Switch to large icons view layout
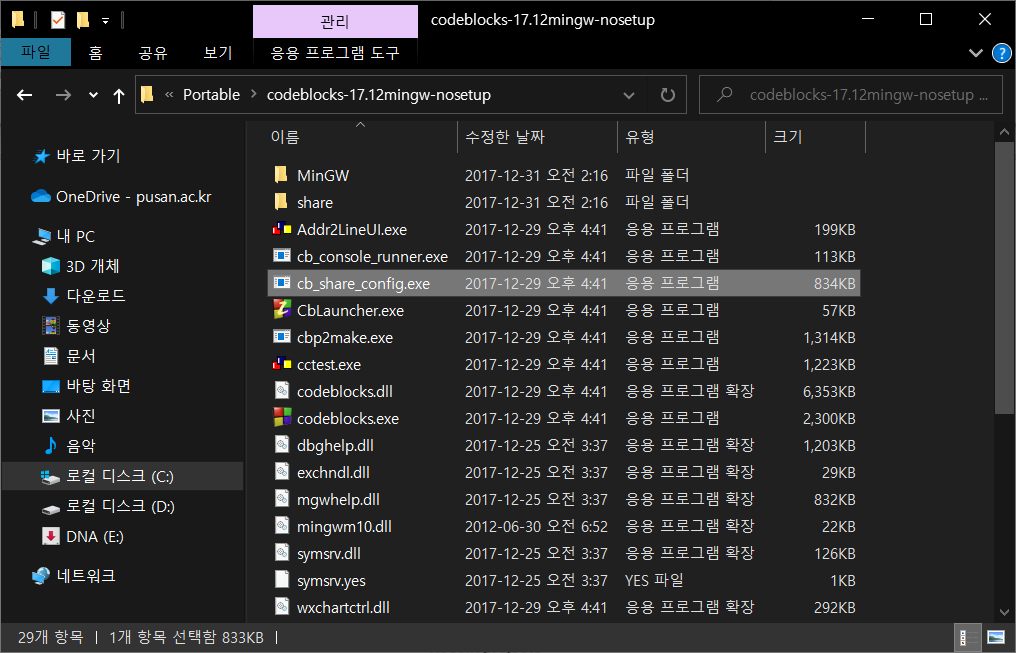The image size is (1016, 653). pyautogui.click(x=995, y=637)
